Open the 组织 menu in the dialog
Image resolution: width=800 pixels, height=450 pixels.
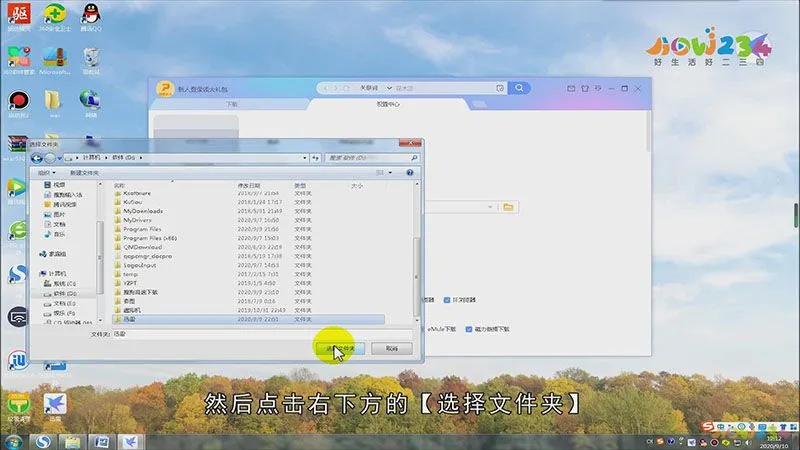[x=46, y=173]
